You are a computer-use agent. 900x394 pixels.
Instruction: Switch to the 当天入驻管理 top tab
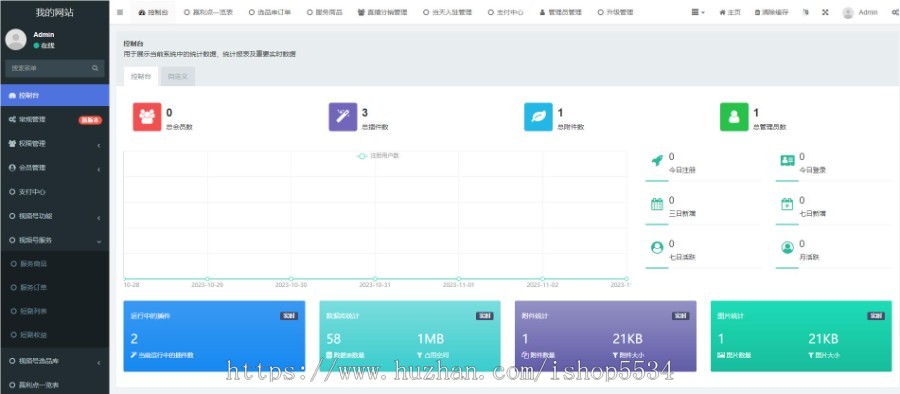[x=447, y=12]
